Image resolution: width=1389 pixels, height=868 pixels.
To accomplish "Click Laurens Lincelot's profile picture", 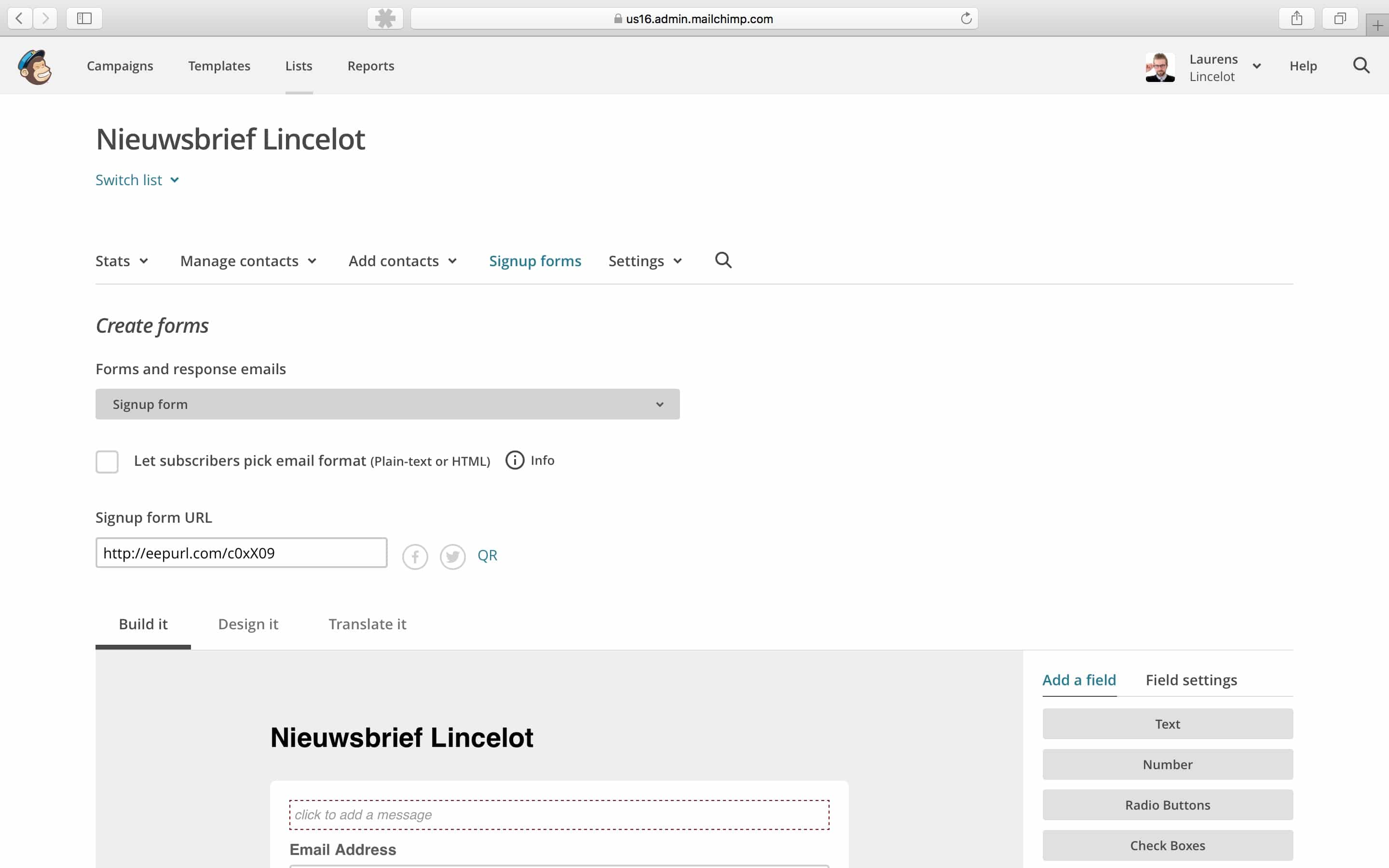I will click(x=1160, y=67).
